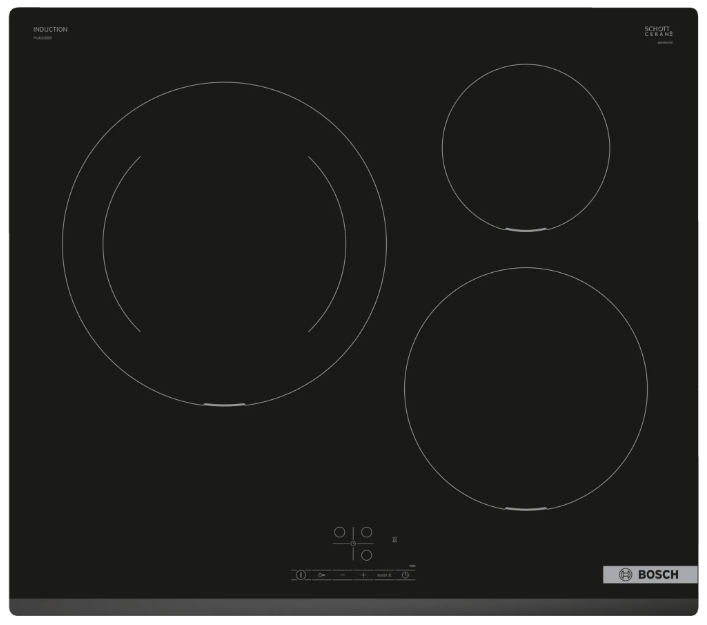Click the silver marker under the left zone
Viewport: 707px width, 625px height.
click(x=224, y=406)
